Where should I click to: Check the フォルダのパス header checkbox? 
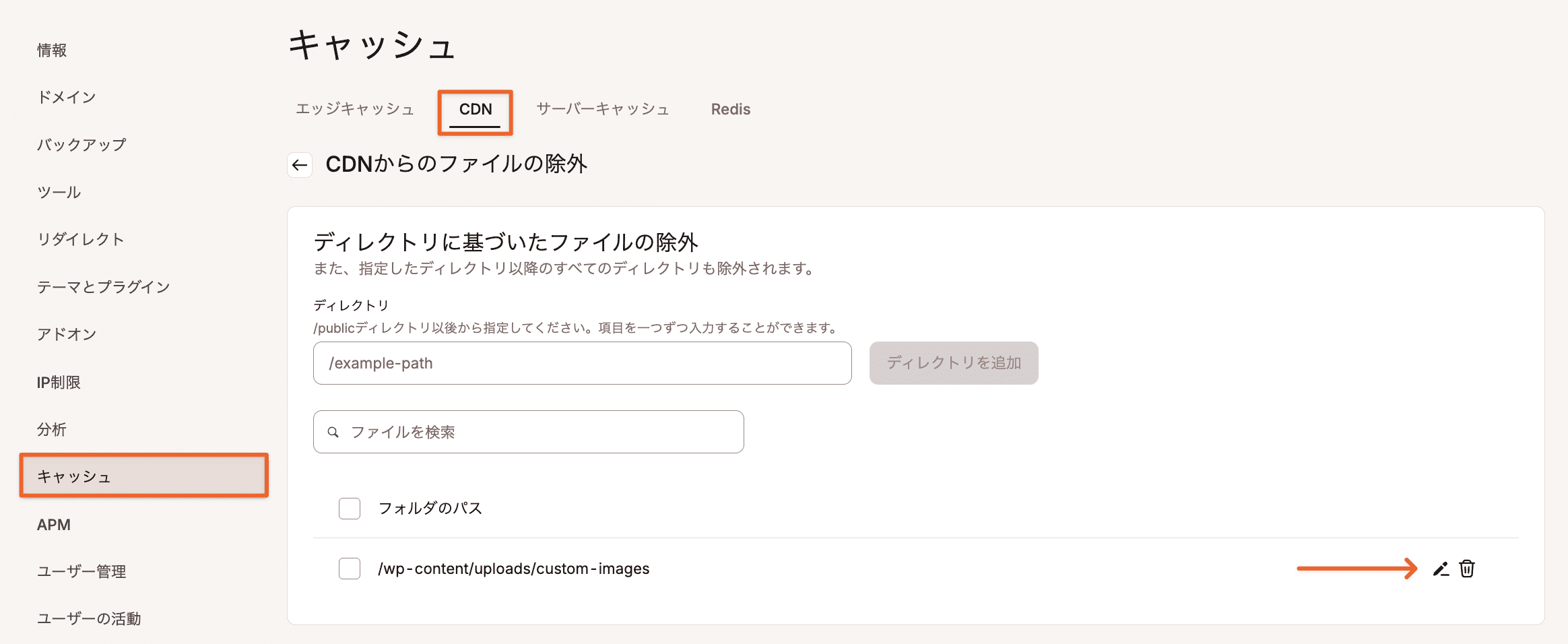pyautogui.click(x=349, y=509)
